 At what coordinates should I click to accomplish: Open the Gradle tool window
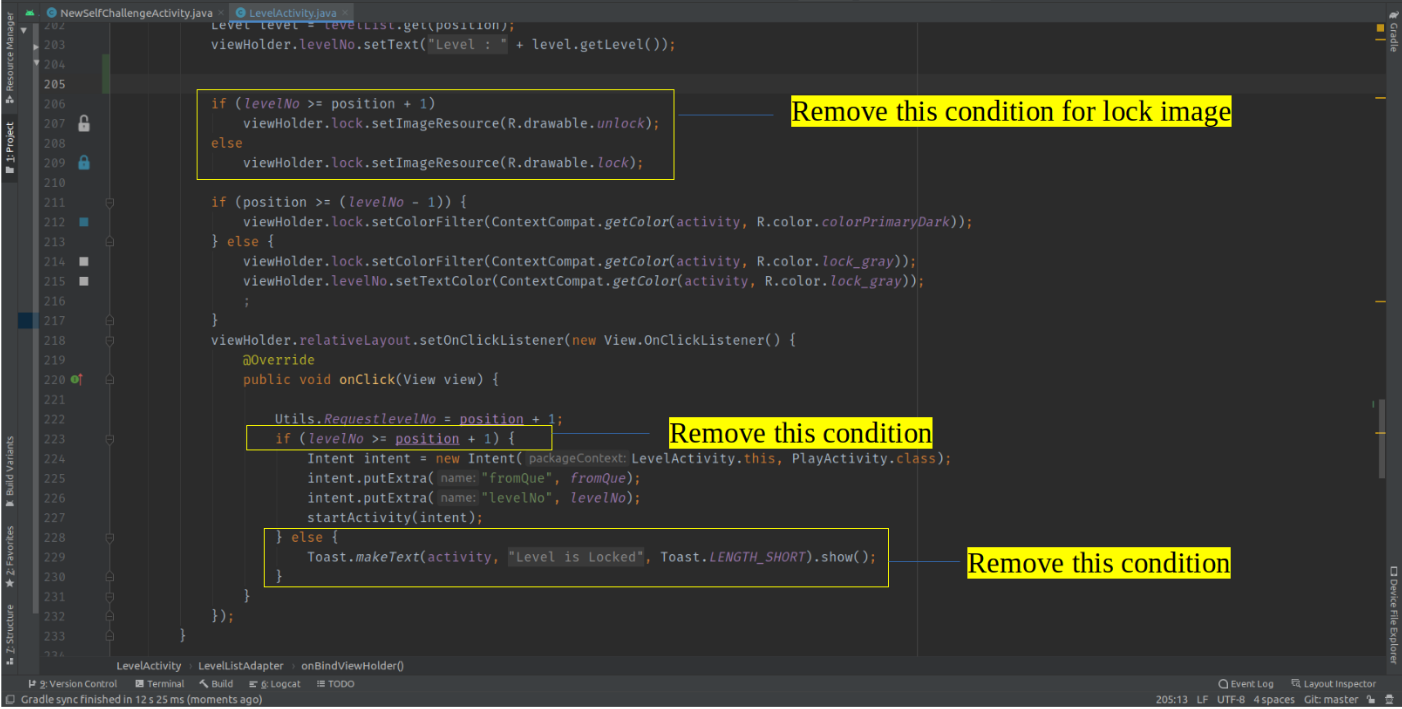1393,32
